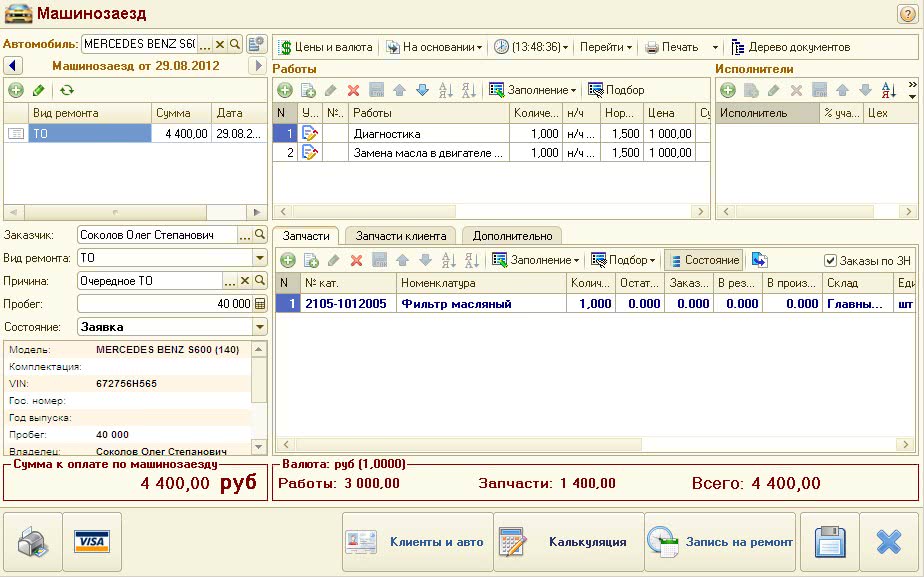
Task: Select Фильтр масляный part row
Action: (x=595, y=304)
